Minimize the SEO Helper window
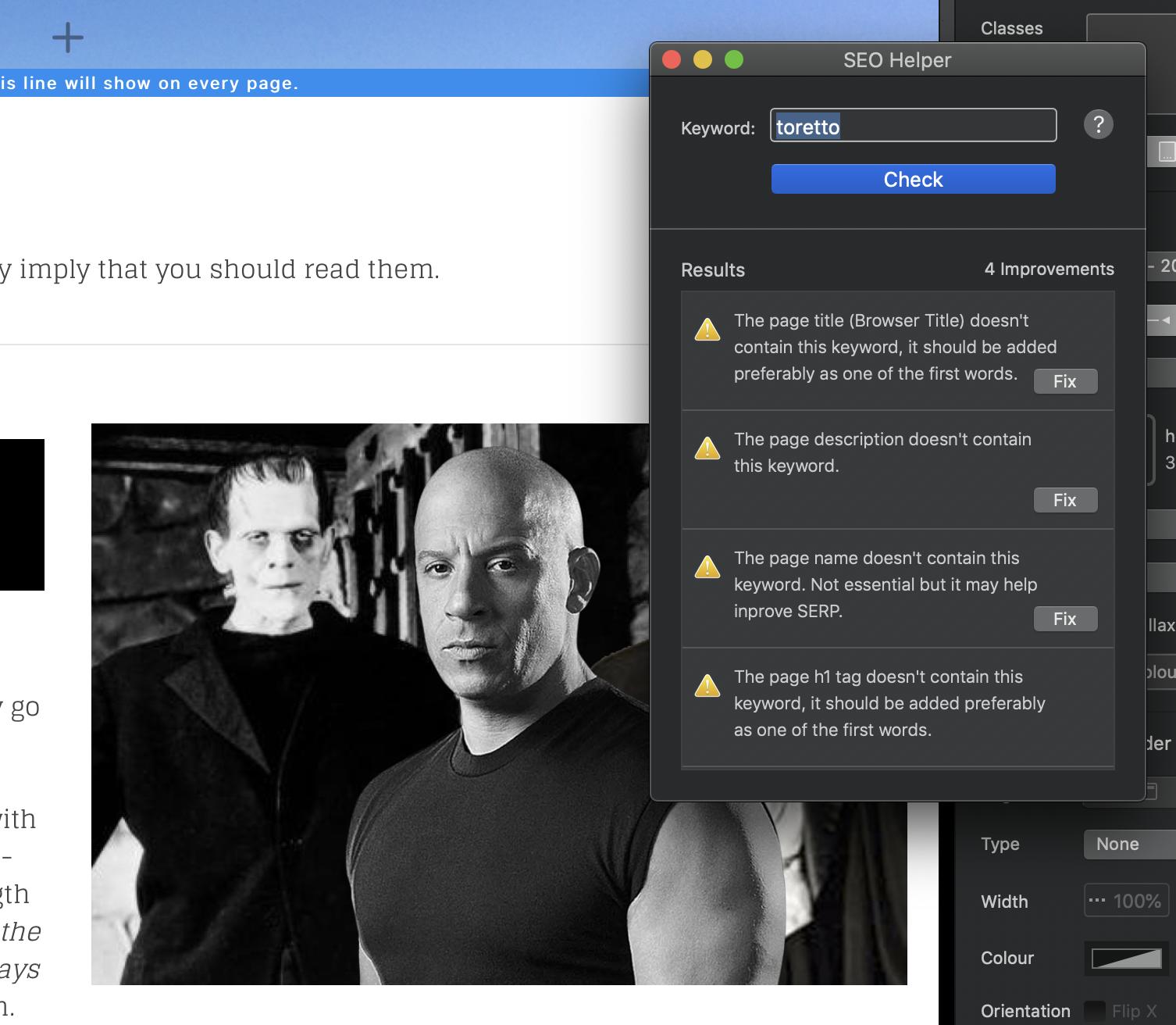1176x1025 pixels. pos(703,60)
